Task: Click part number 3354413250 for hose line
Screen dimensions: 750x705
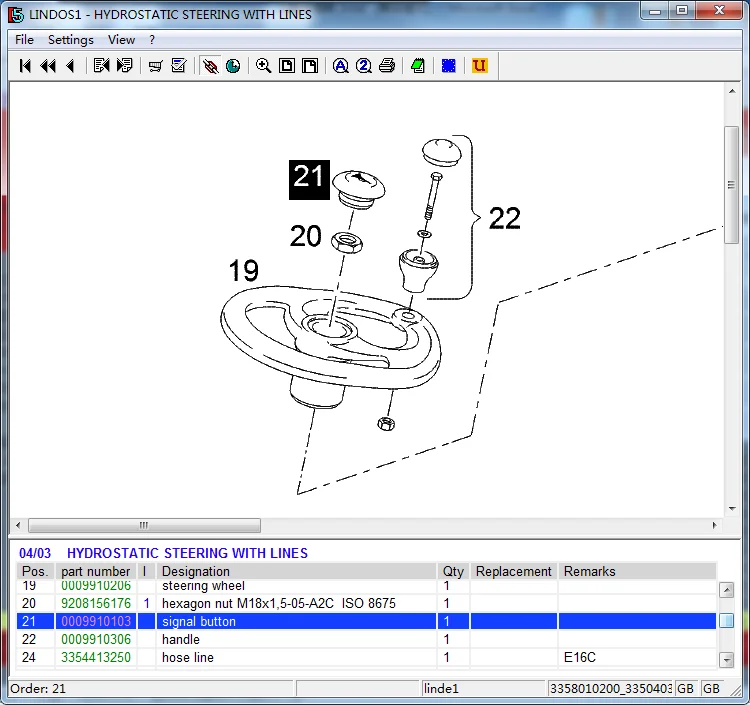Action: point(96,658)
